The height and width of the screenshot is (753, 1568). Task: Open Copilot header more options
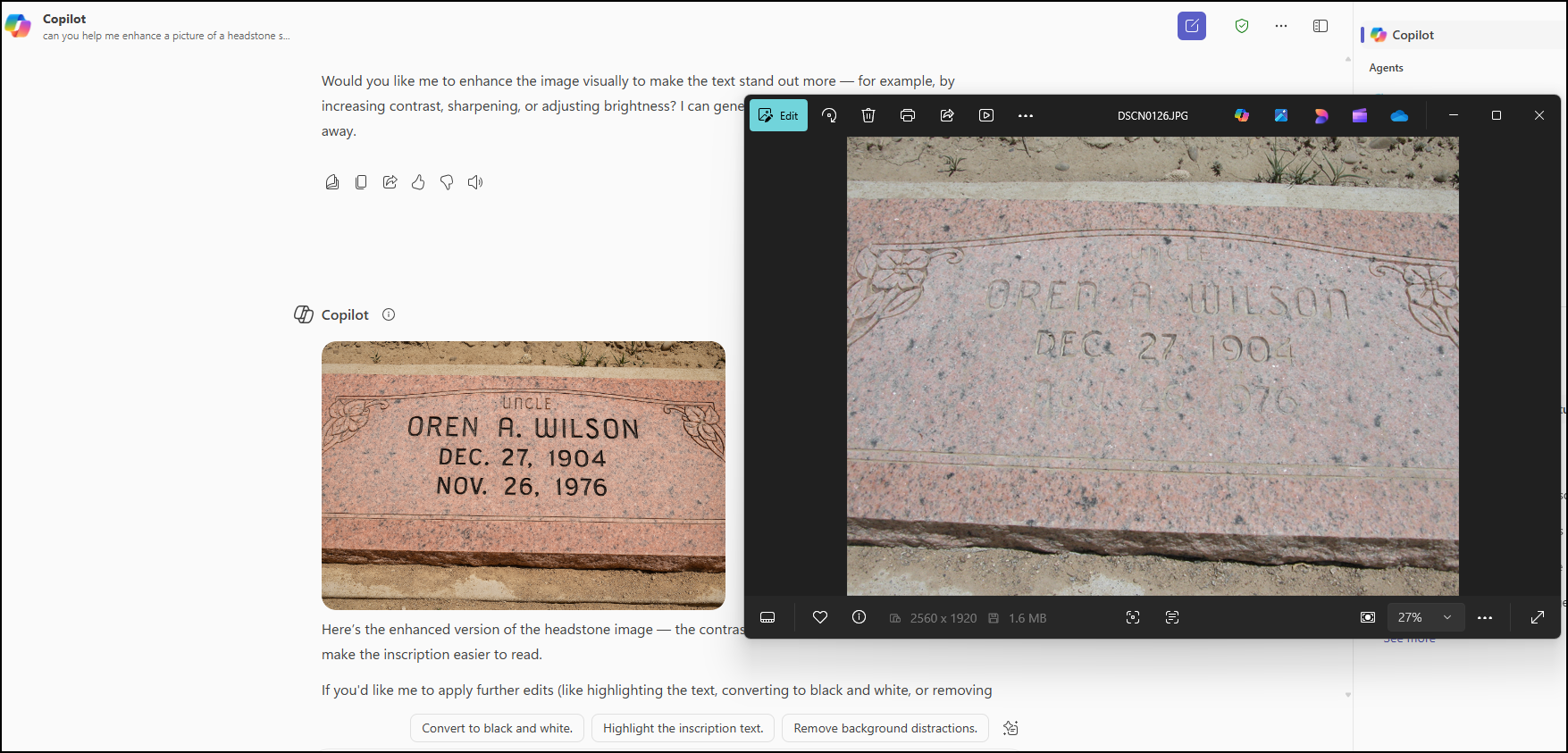1281,26
